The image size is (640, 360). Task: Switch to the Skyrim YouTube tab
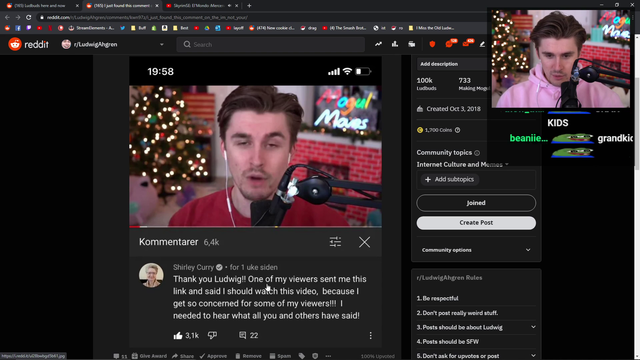click(x=198, y=6)
